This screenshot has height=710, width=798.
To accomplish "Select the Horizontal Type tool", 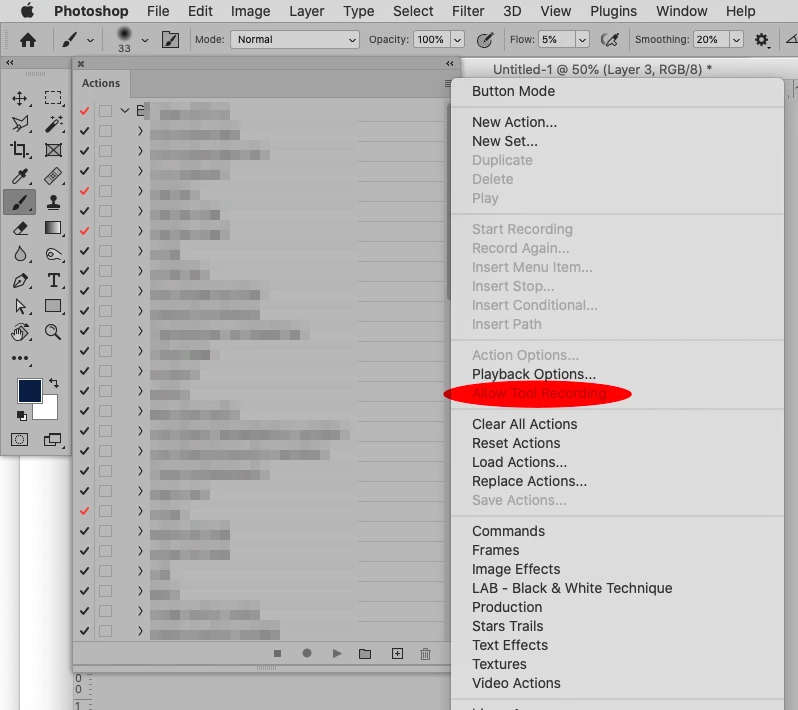I will (53, 280).
